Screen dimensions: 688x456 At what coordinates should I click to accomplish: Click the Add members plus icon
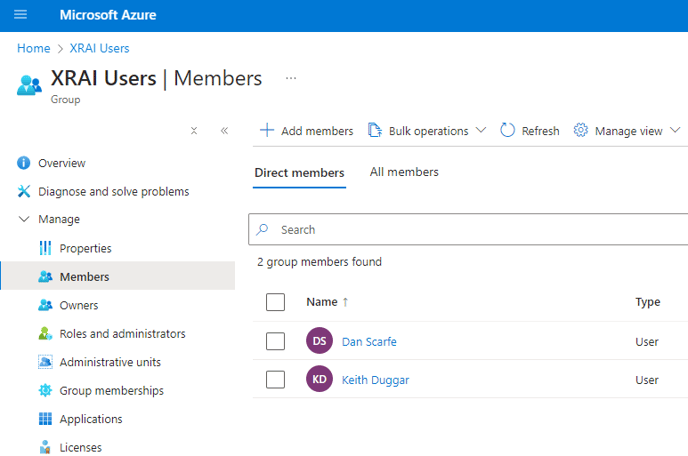click(x=267, y=130)
